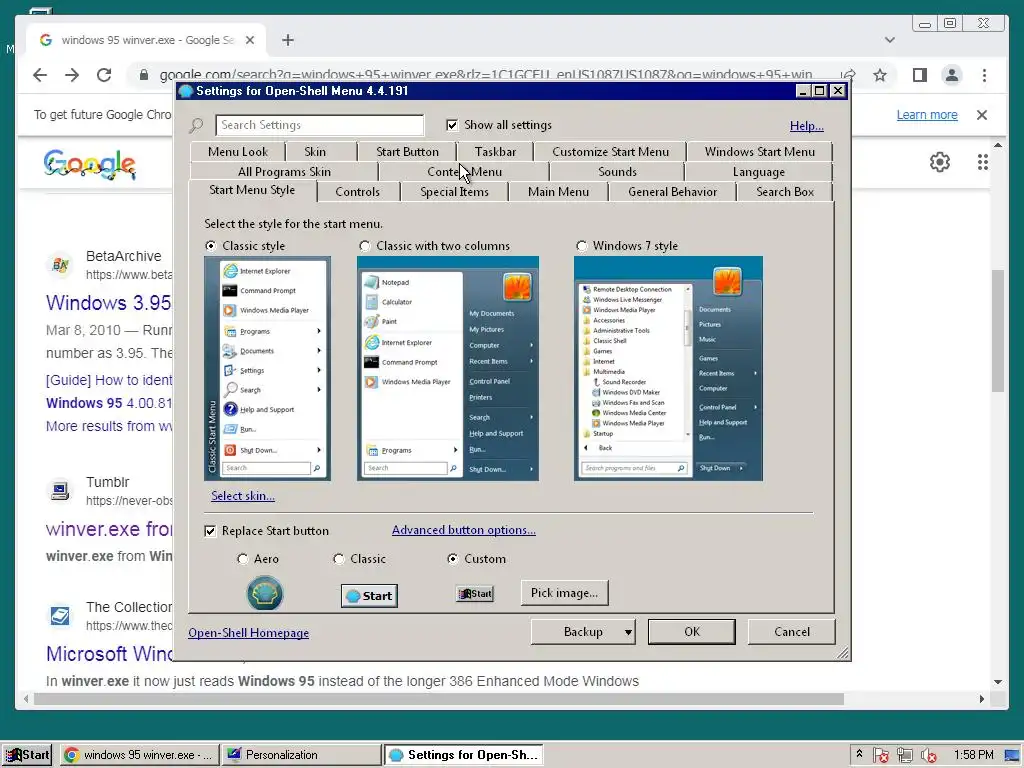Click the Cancel button
This screenshot has width=1024, height=768.
tap(792, 632)
